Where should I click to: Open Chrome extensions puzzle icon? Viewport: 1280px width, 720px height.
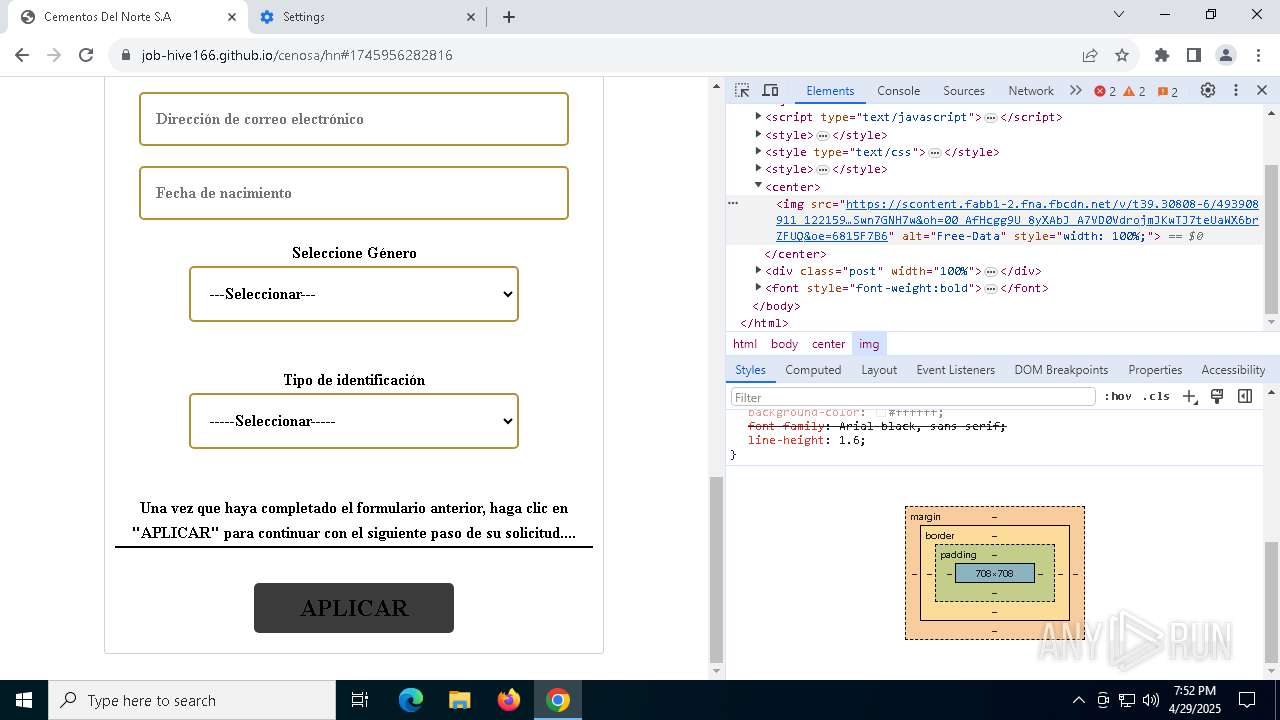(x=1162, y=55)
